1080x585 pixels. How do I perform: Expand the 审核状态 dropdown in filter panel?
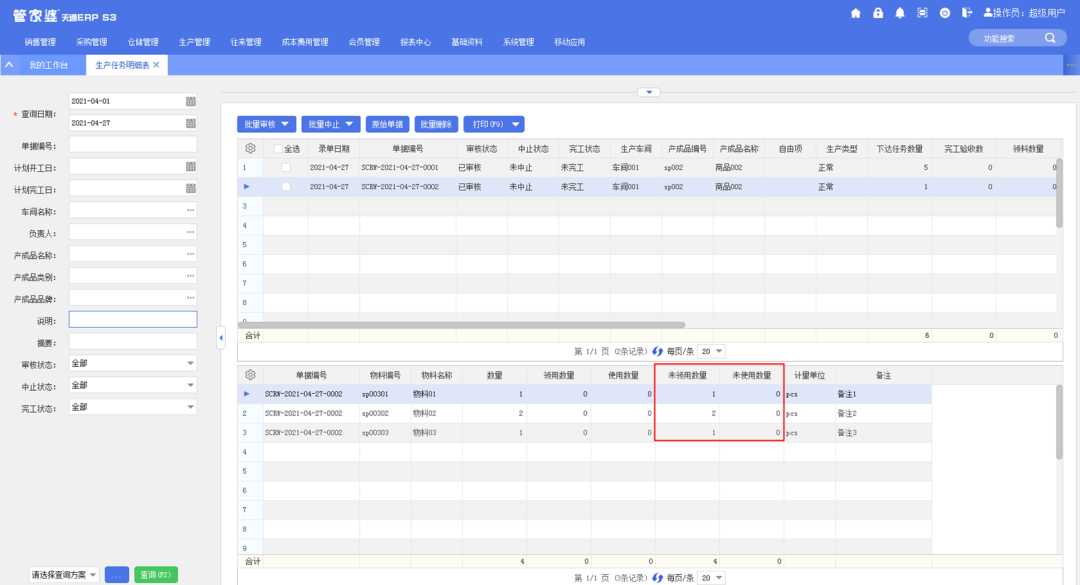(x=191, y=363)
